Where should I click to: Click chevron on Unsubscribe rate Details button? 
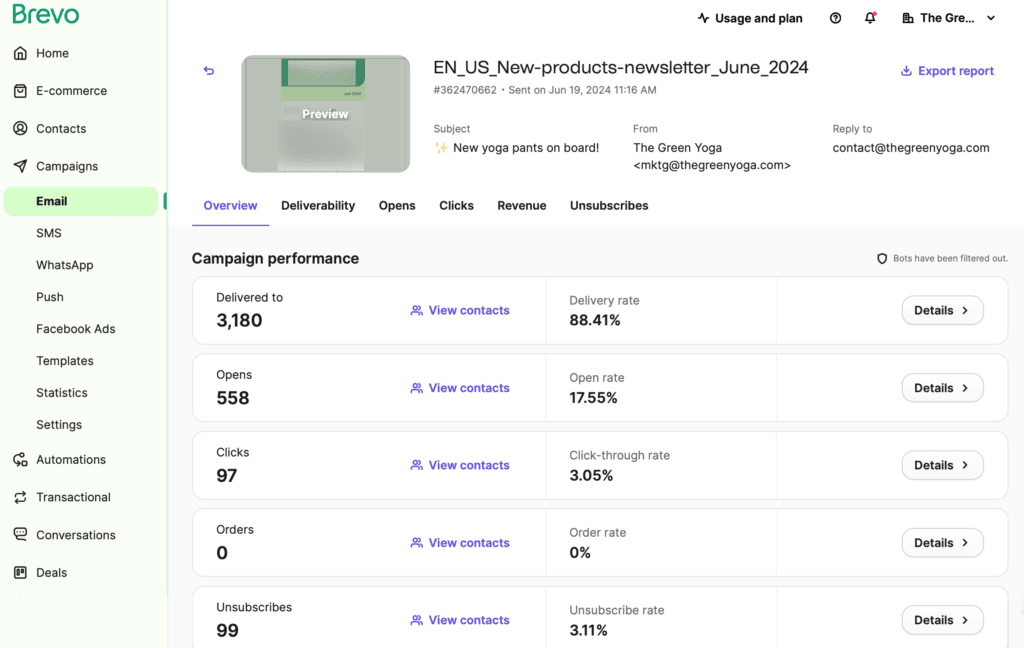click(x=965, y=620)
